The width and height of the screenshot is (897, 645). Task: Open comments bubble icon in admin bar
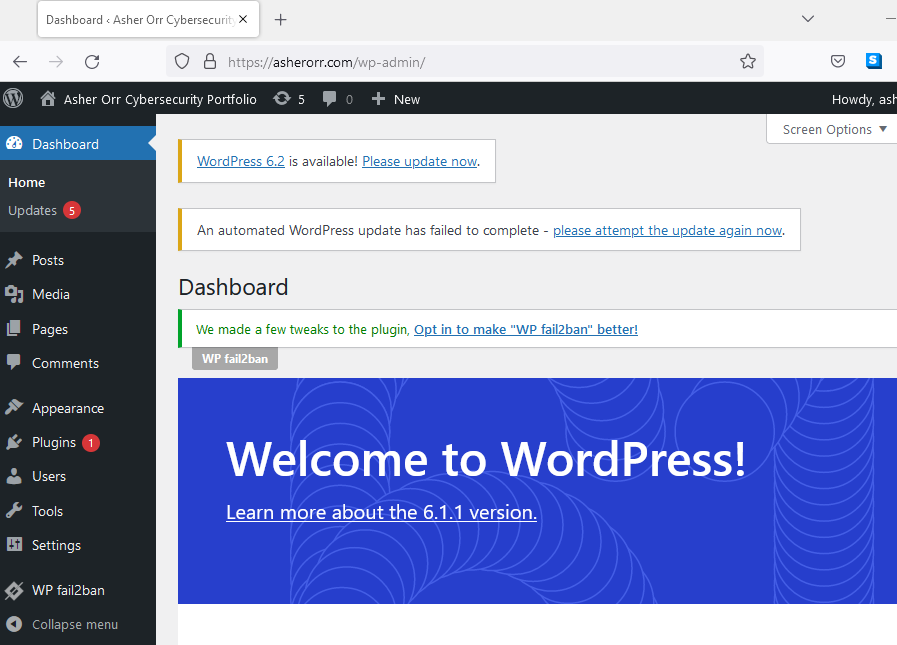point(330,99)
